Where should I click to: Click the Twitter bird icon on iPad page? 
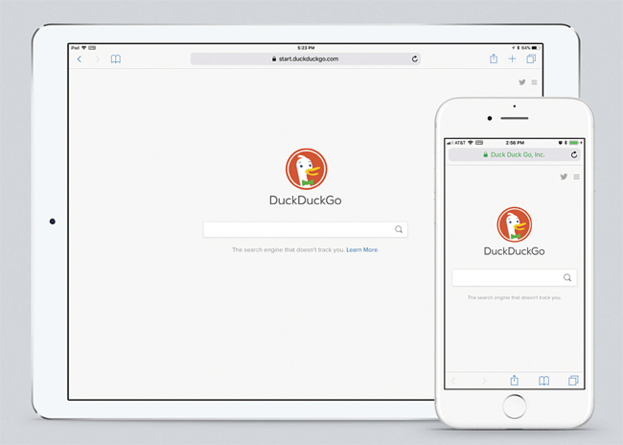[x=522, y=82]
